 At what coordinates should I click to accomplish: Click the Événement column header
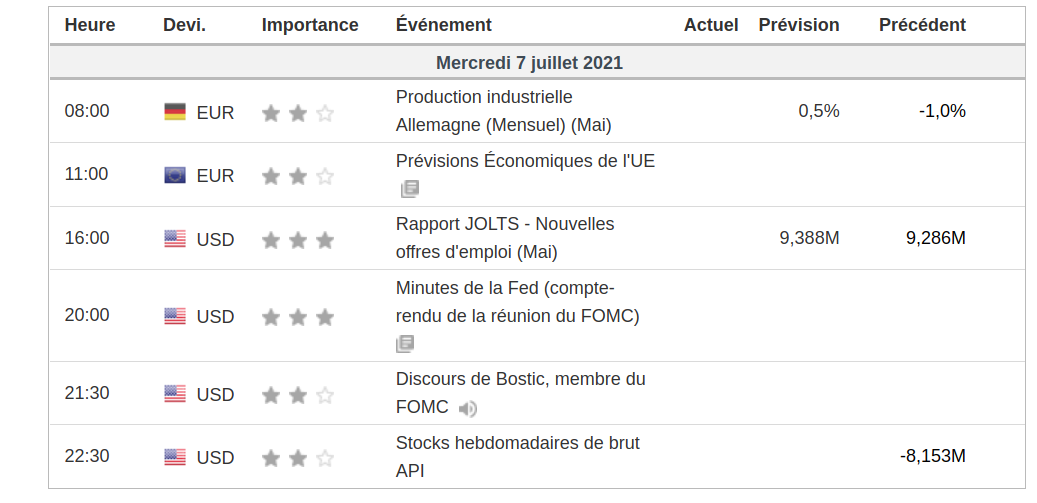tap(443, 25)
